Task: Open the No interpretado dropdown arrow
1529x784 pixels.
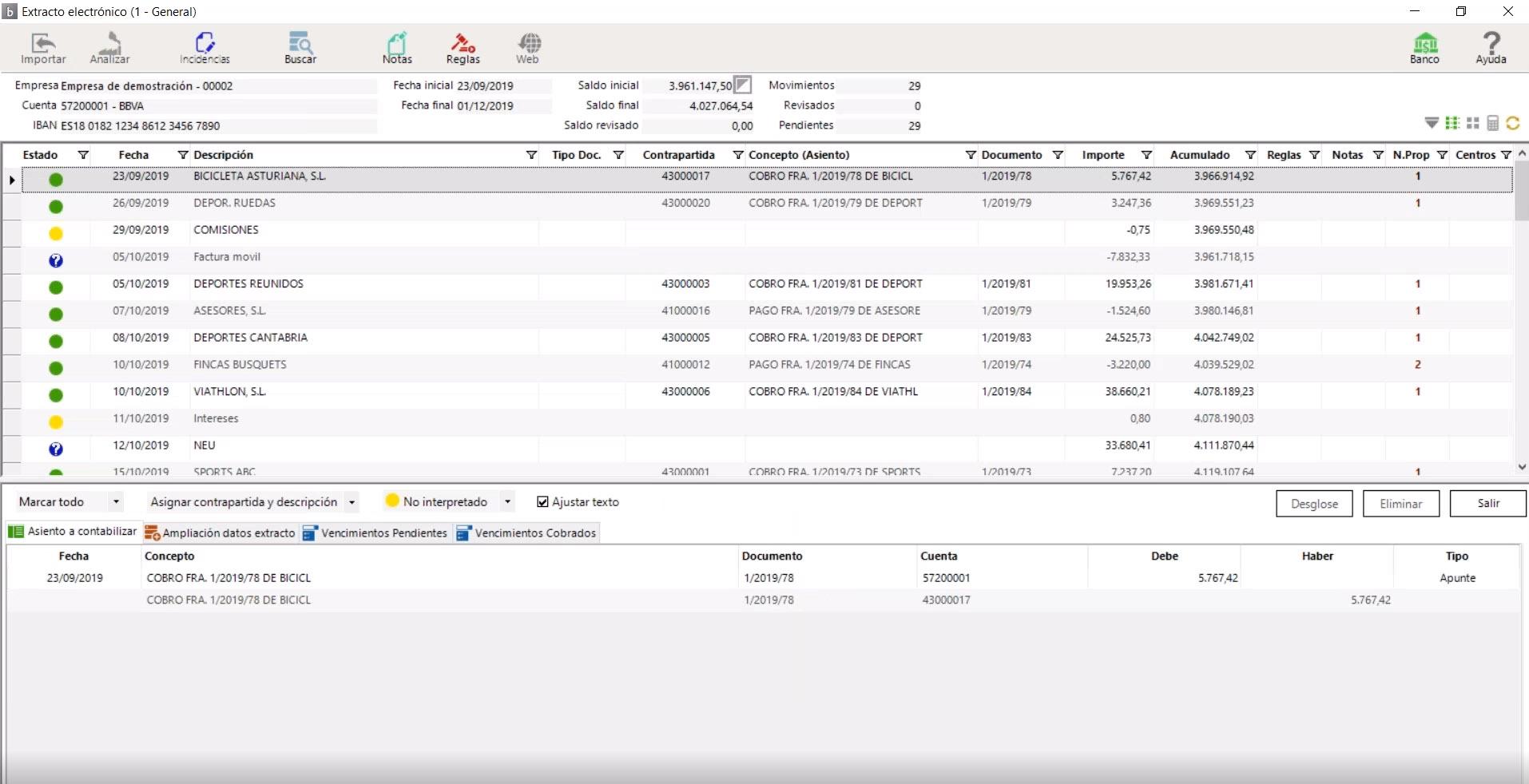Action: coord(507,502)
